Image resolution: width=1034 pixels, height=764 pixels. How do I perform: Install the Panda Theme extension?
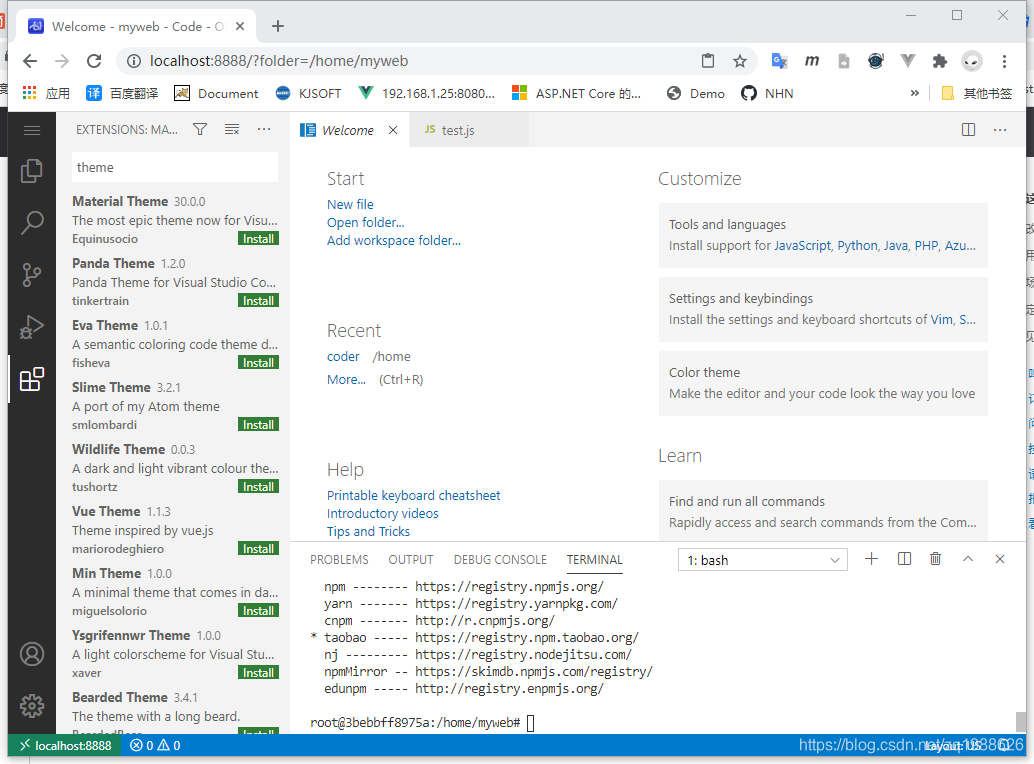point(258,301)
